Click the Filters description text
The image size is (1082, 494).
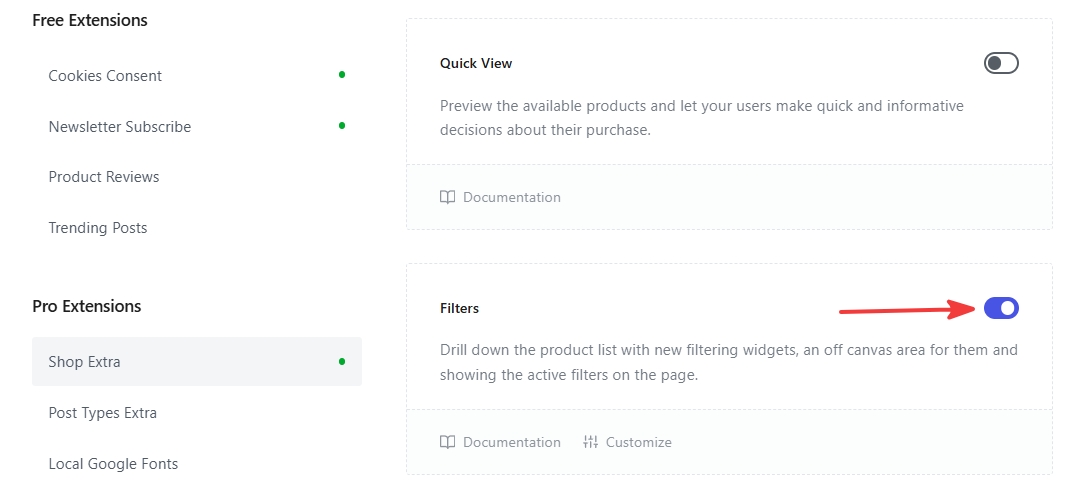[x=729, y=363]
